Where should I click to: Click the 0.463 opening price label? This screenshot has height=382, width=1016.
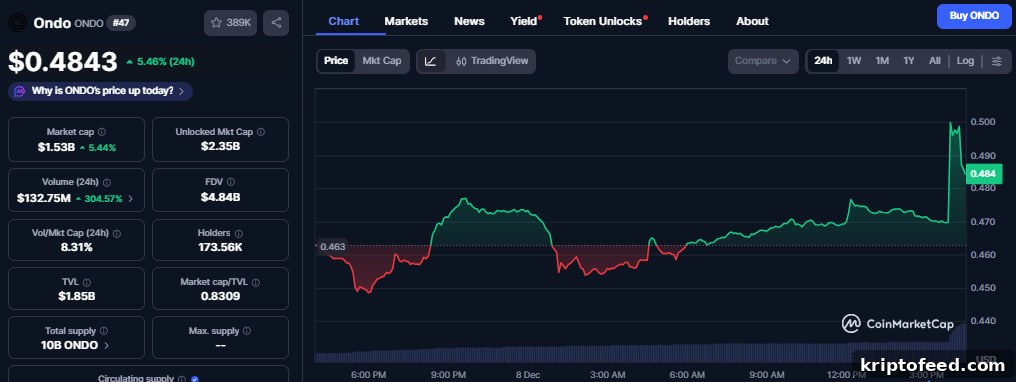tap(332, 246)
